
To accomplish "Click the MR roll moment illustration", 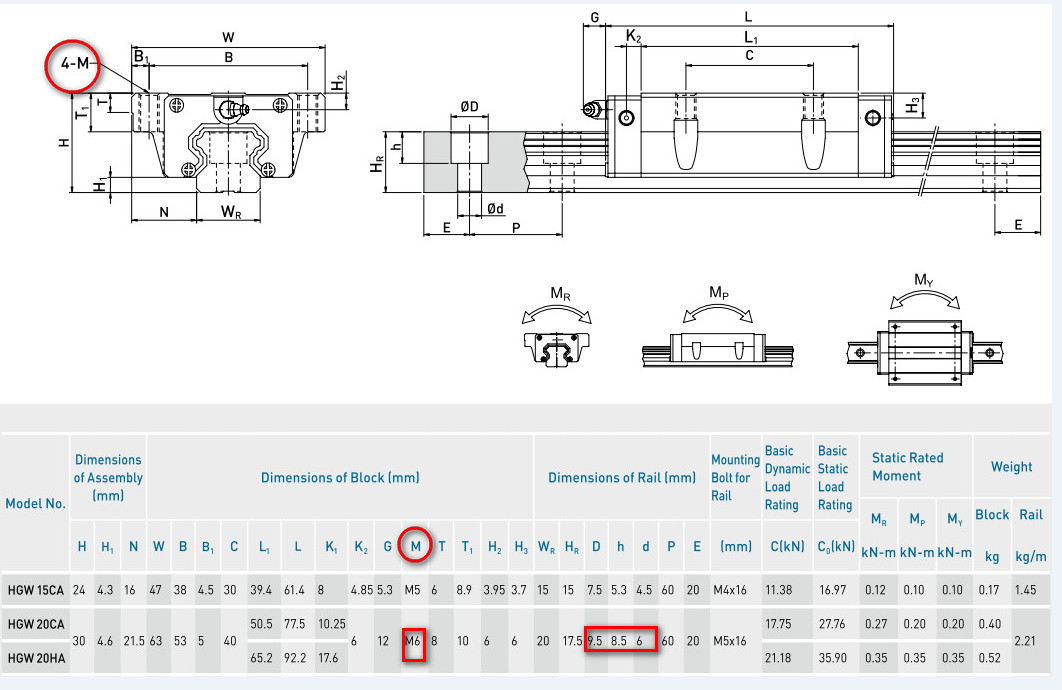I will point(556,328).
